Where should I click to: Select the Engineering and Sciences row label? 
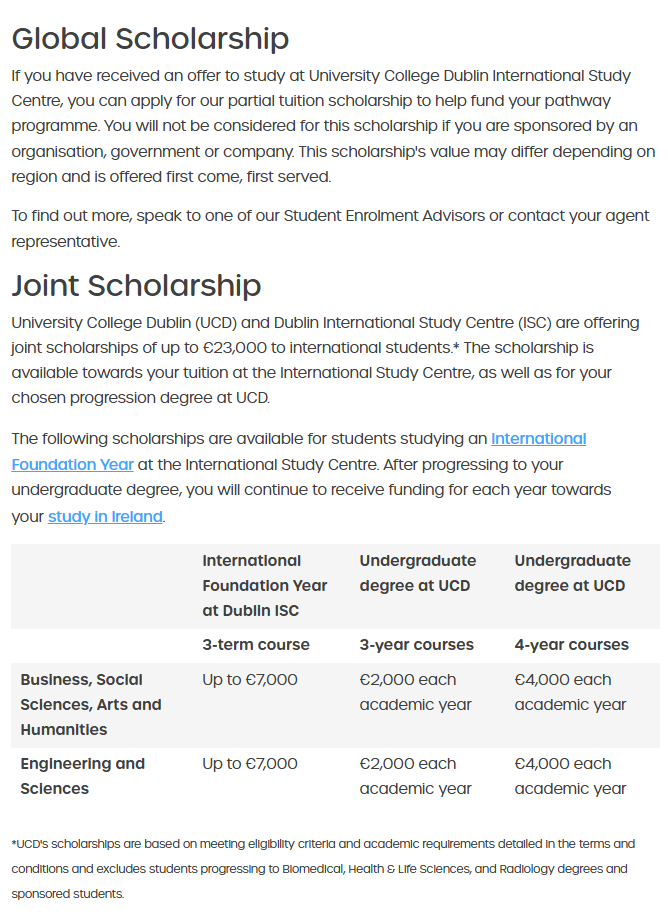pos(82,776)
